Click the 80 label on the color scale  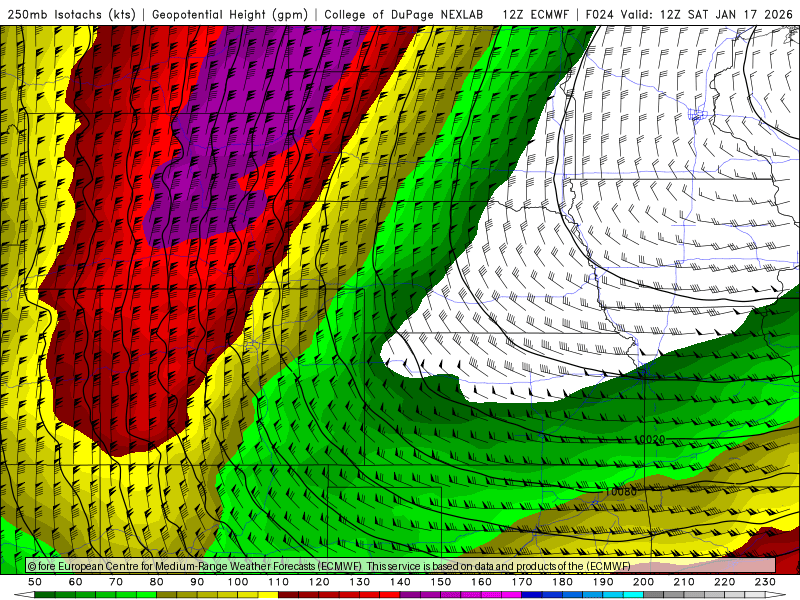(x=157, y=582)
